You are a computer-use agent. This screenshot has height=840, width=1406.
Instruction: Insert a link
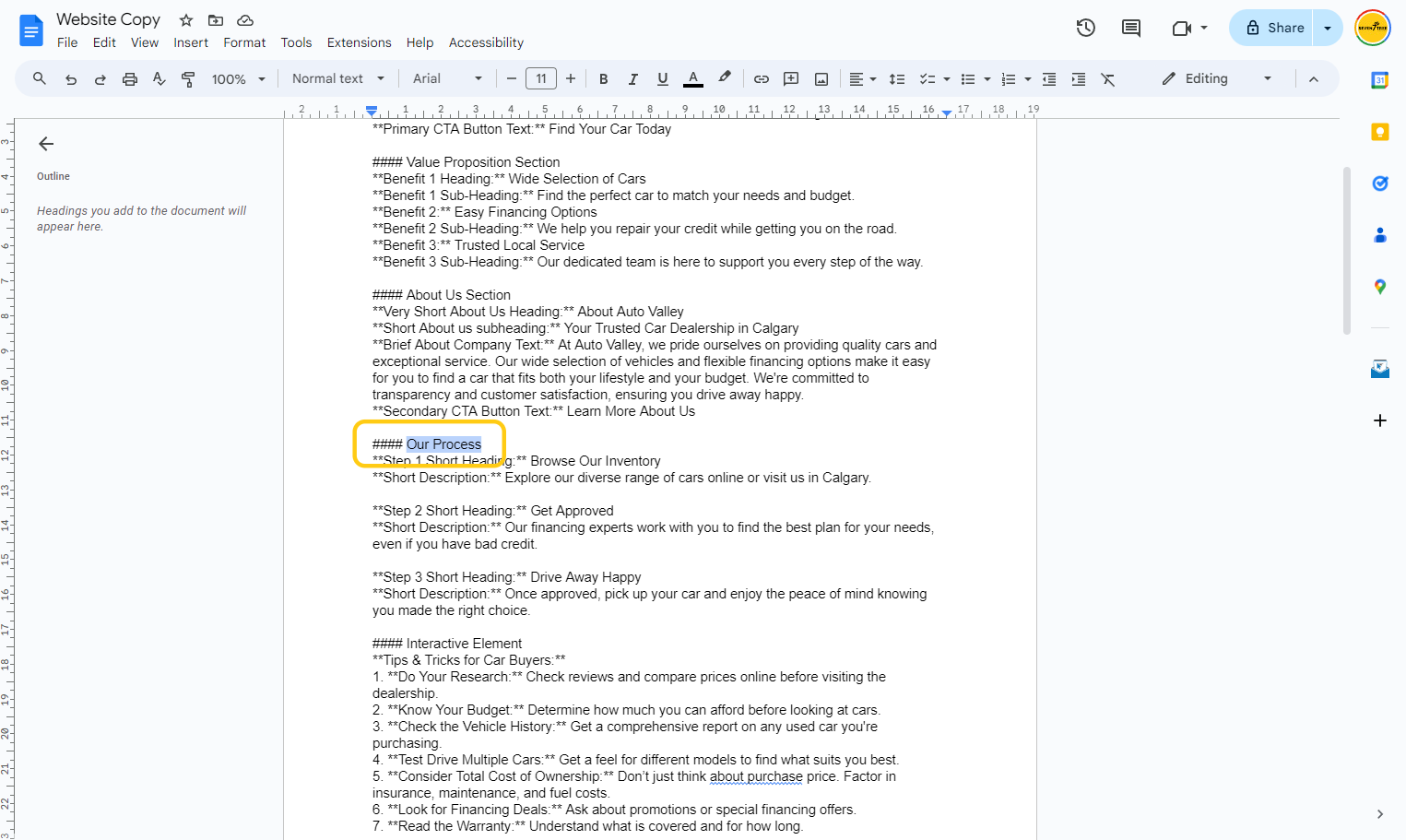[x=762, y=79]
